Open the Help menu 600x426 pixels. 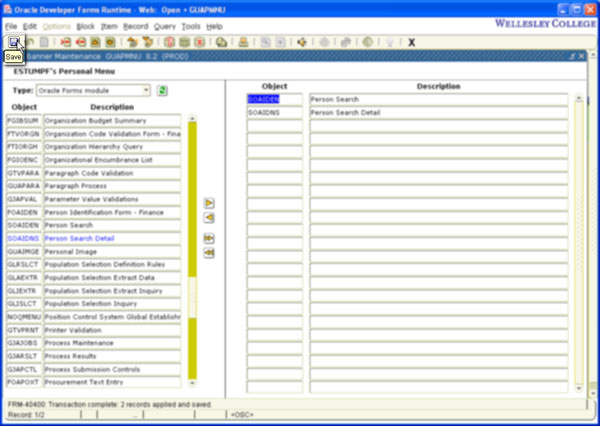coord(215,26)
